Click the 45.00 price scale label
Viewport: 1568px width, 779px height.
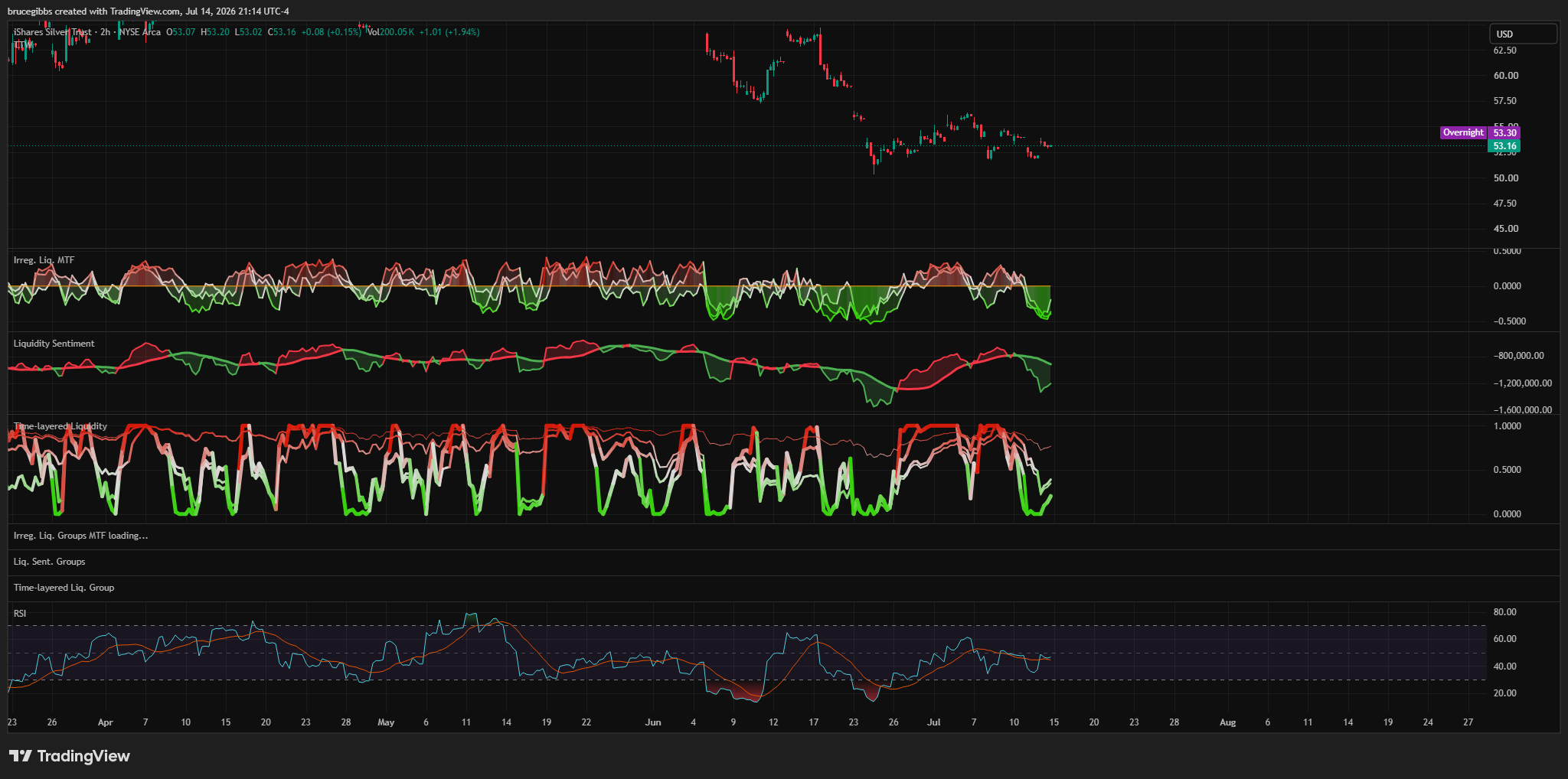coord(1505,229)
